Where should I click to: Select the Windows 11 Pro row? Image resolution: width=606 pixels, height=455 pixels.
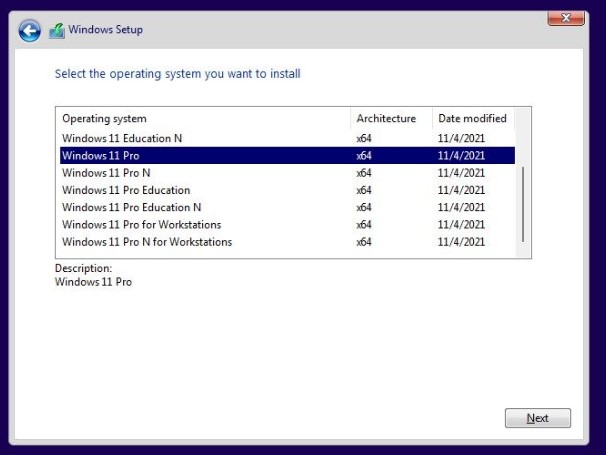coord(288,155)
